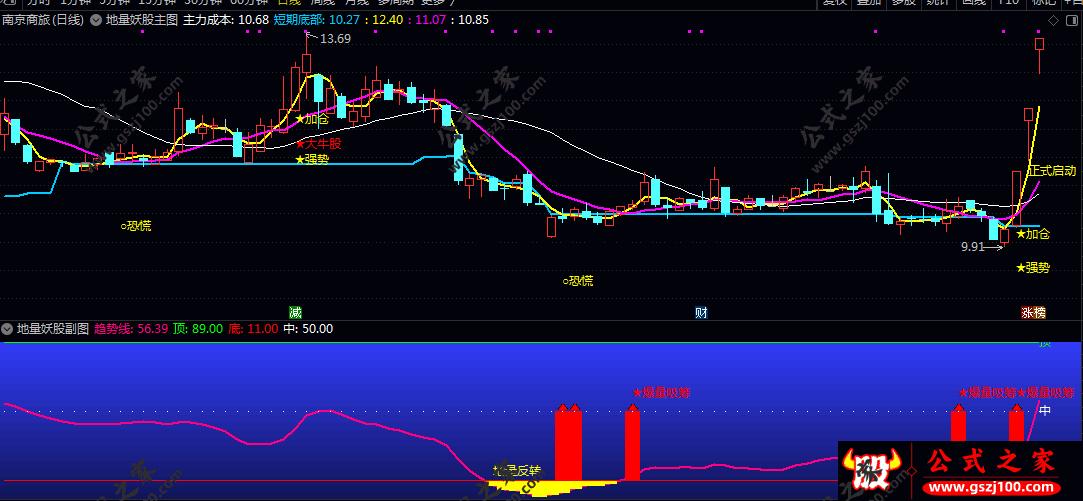Click the 趋势线: 56.39 readout
Image resolution: width=1083 pixels, height=501 pixels.
tap(131, 329)
